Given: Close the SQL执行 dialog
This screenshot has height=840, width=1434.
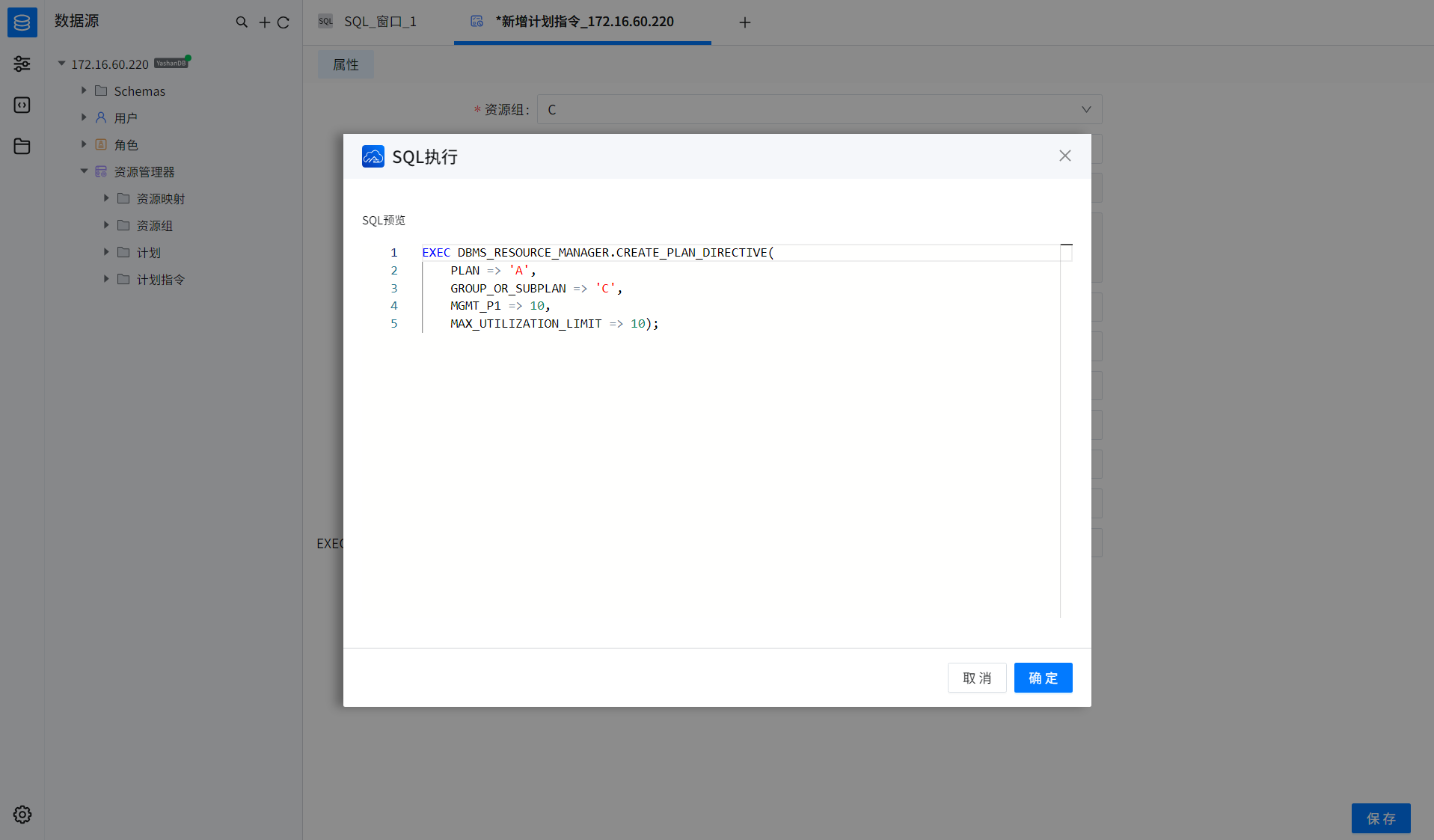Looking at the screenshot, I should [1065, 156].
